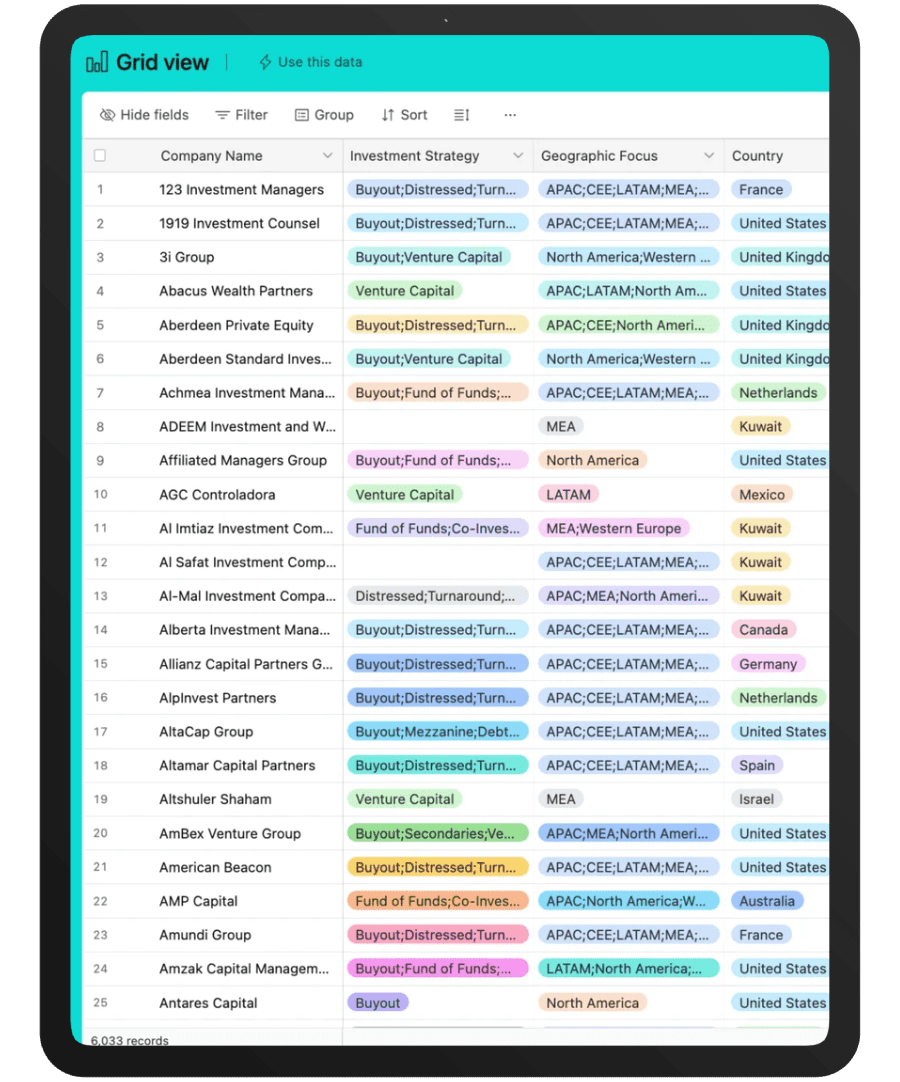Open the row height adjustment icon

[x=460, y=115]
